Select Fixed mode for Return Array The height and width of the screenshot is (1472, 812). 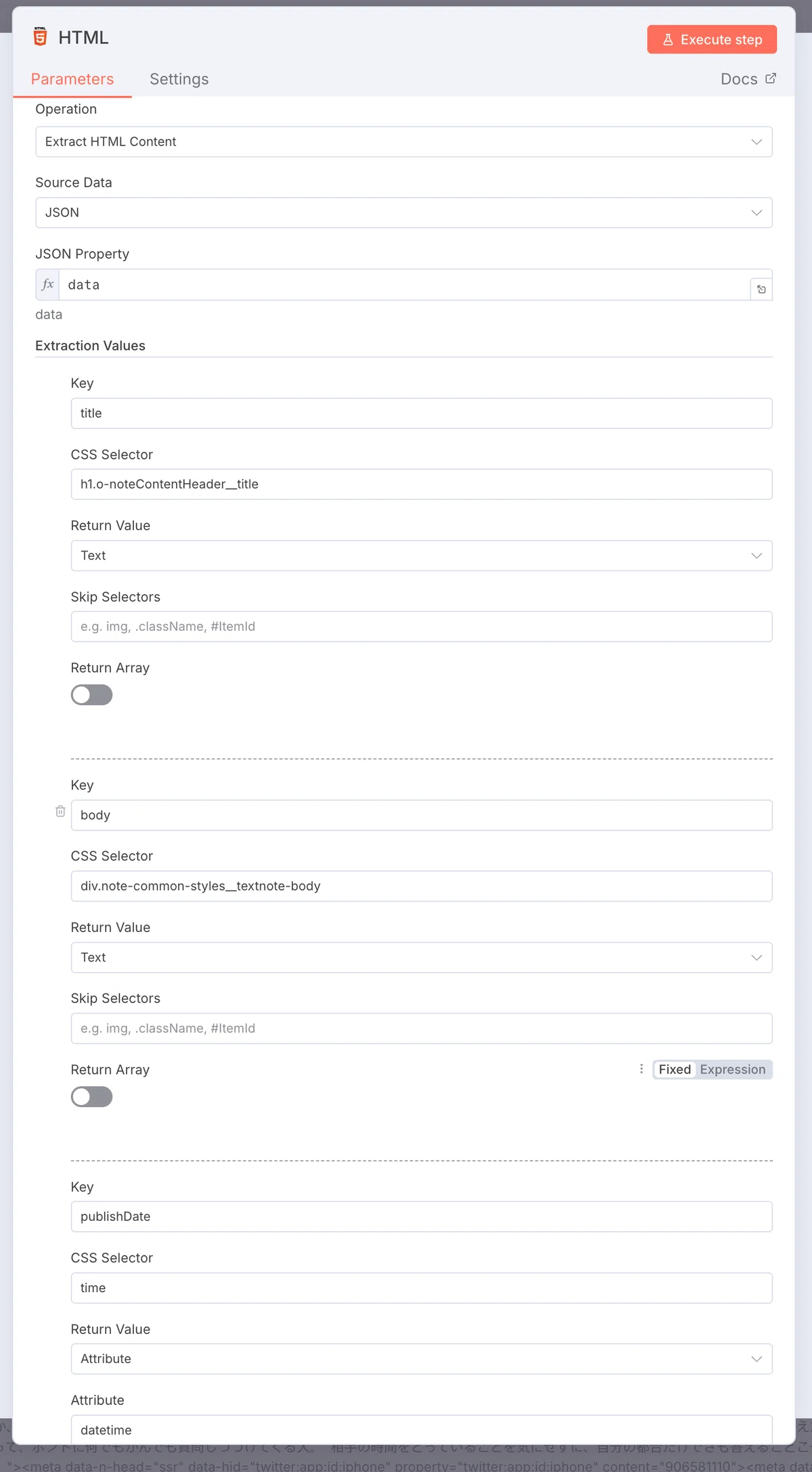coord(675,1069)
